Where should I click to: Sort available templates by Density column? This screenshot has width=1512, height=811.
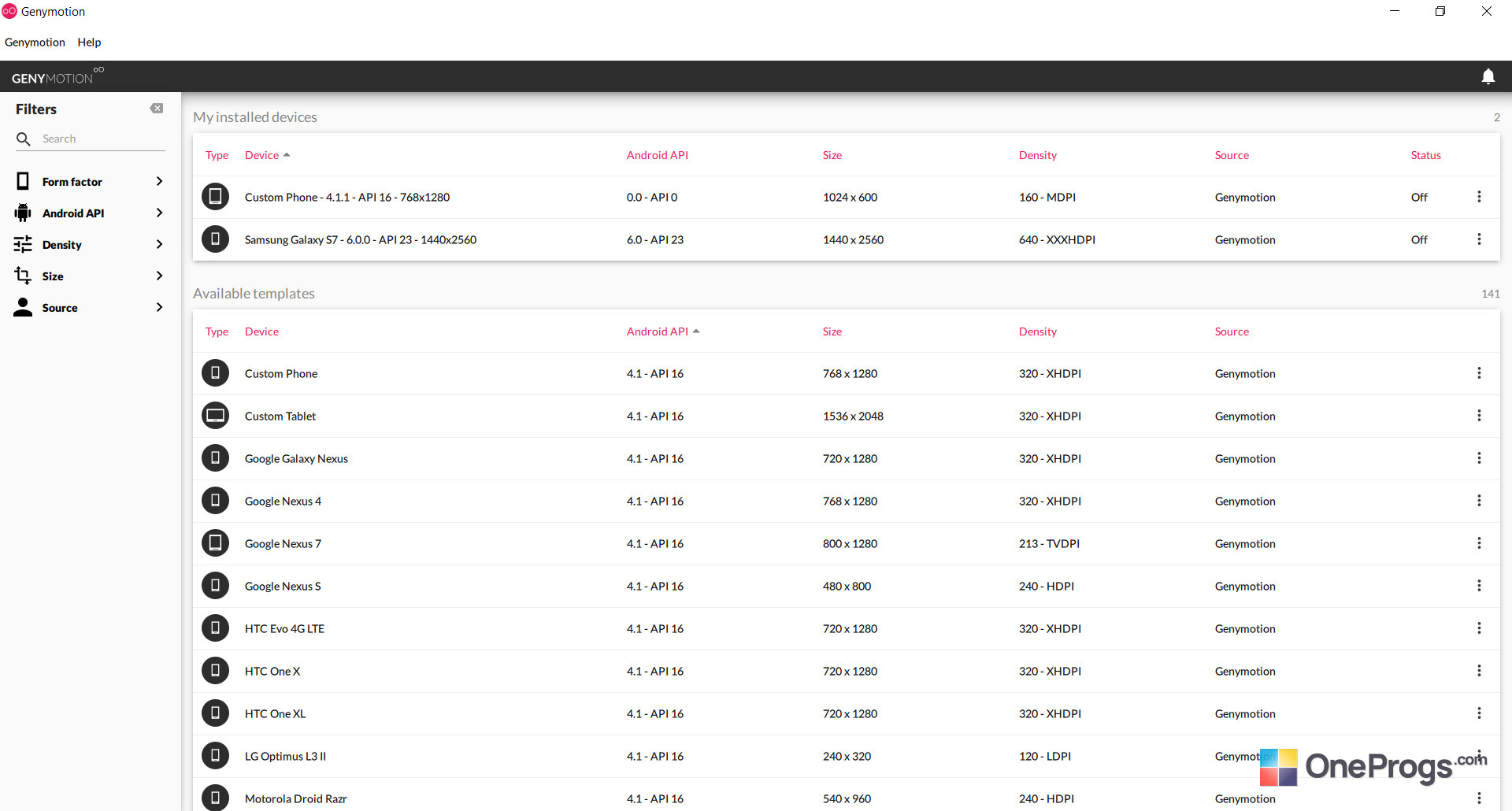[1038, 331]
